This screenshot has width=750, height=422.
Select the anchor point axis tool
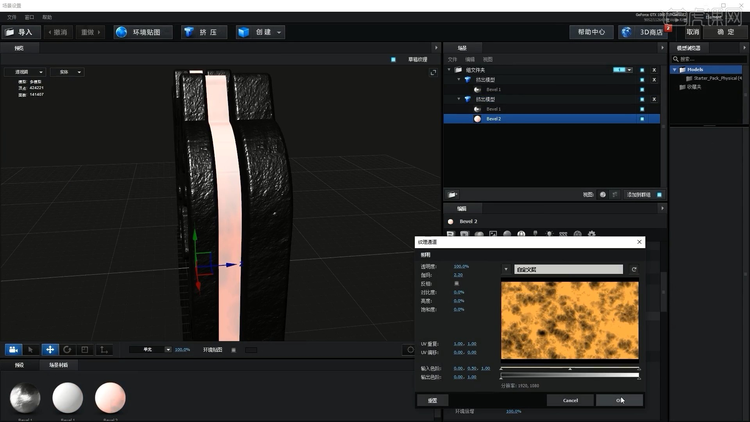click(103, 350)
